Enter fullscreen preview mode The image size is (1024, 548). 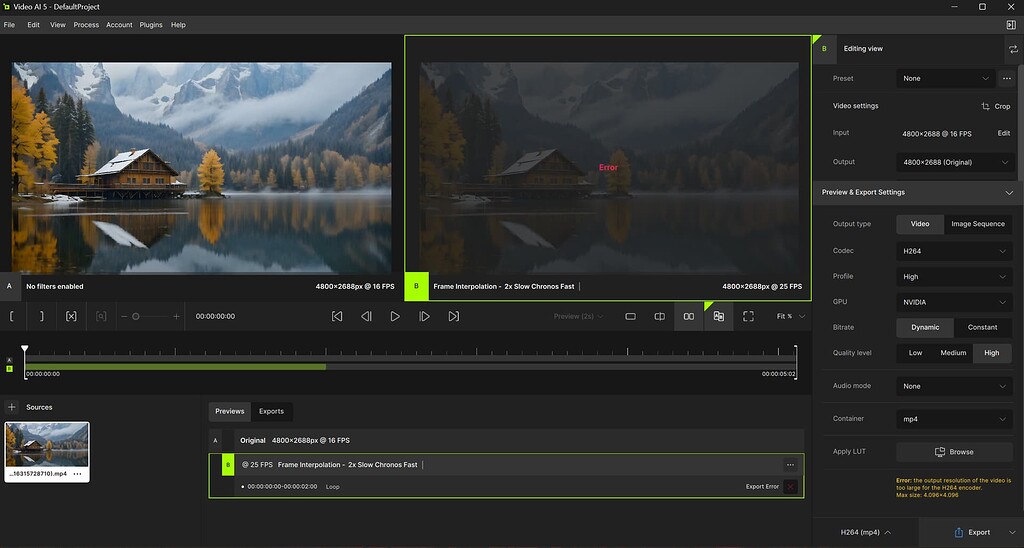[x=748, y=316]
